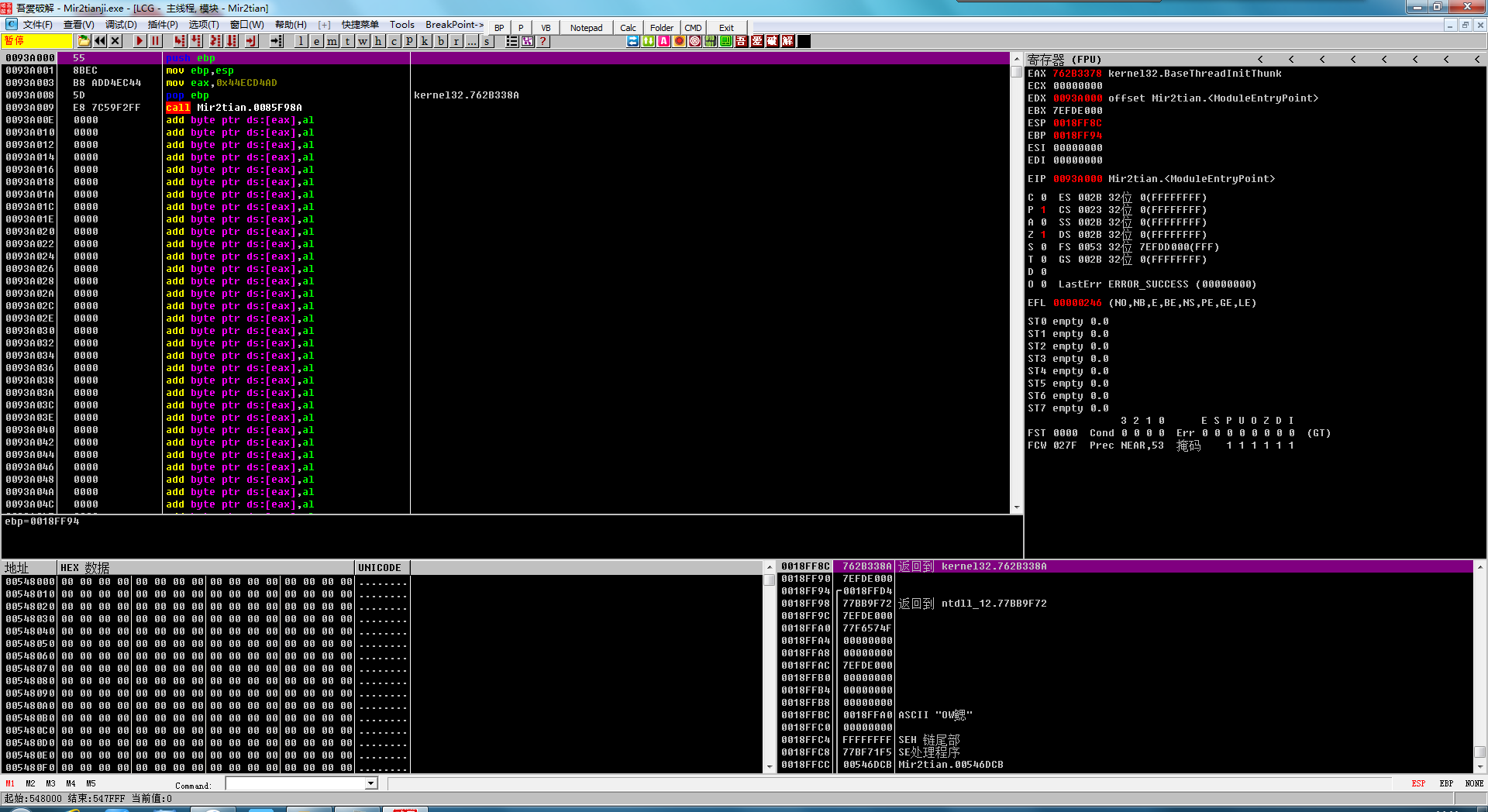Click the 寄存器 (FPU) registers header
This screenshot has width=1488, height=812.
[x=1064, y=59]
